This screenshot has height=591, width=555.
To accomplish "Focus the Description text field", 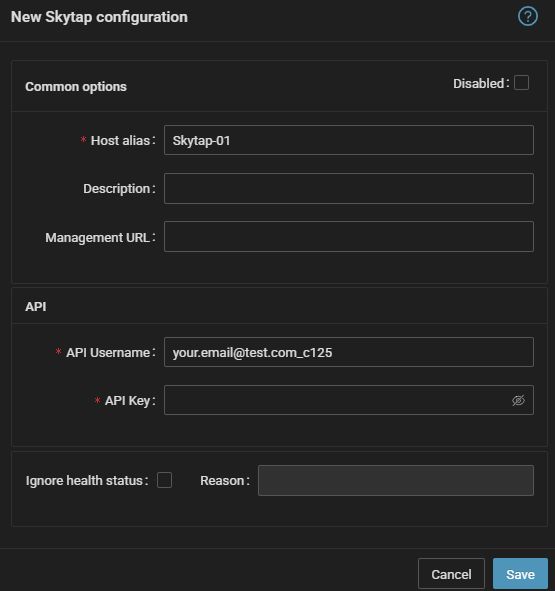I will (x=349, y=188).
